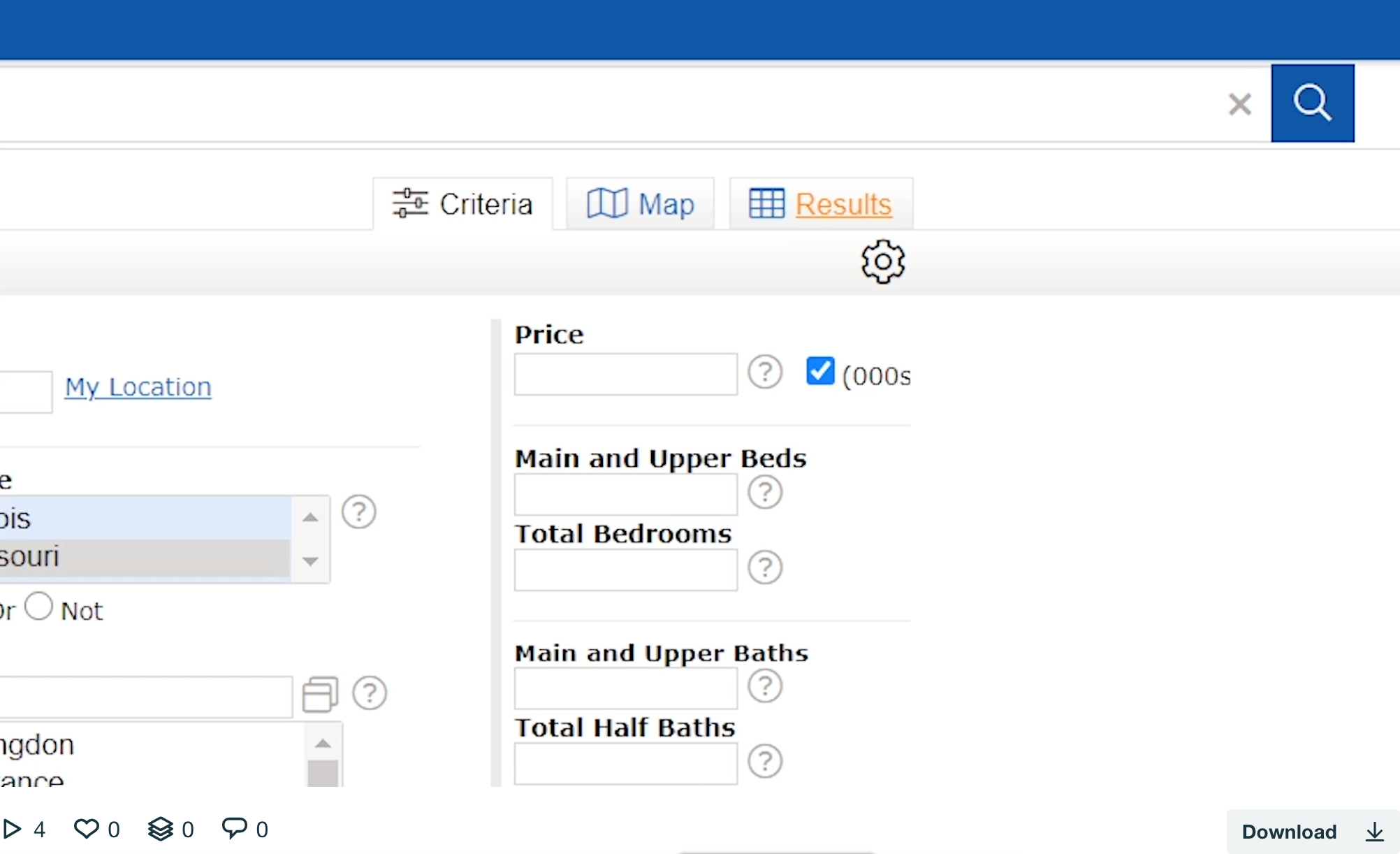Click the blue magnifier search button
This screenshot has height=854, width=1400.
pos(1312,103)
